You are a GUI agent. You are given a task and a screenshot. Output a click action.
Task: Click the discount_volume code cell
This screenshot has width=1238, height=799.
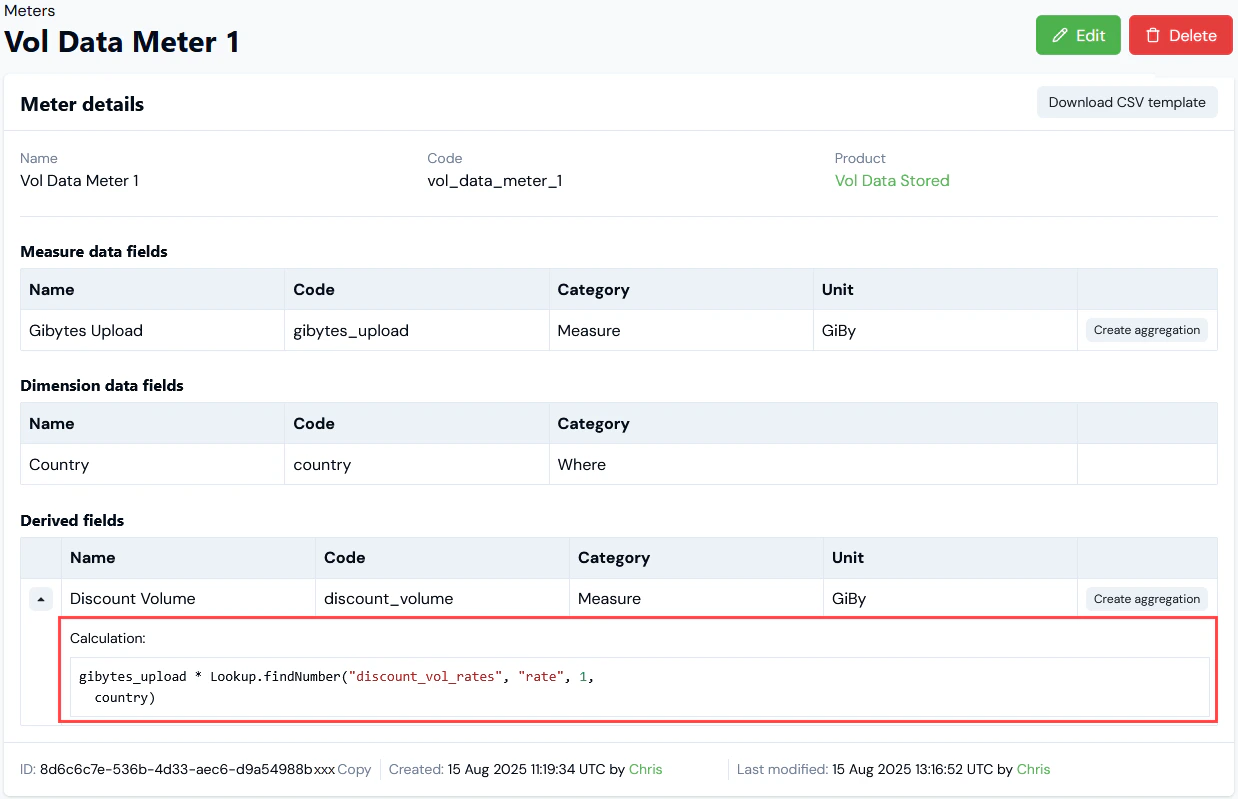(x=443, y=598)
